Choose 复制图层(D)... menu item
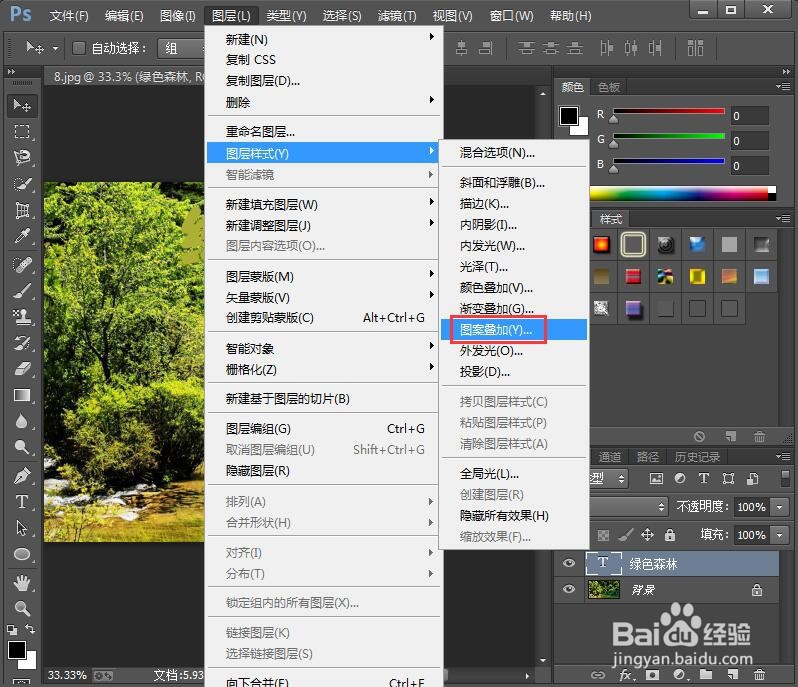This screenshot has height=687, width=798. tap(323, 80)
